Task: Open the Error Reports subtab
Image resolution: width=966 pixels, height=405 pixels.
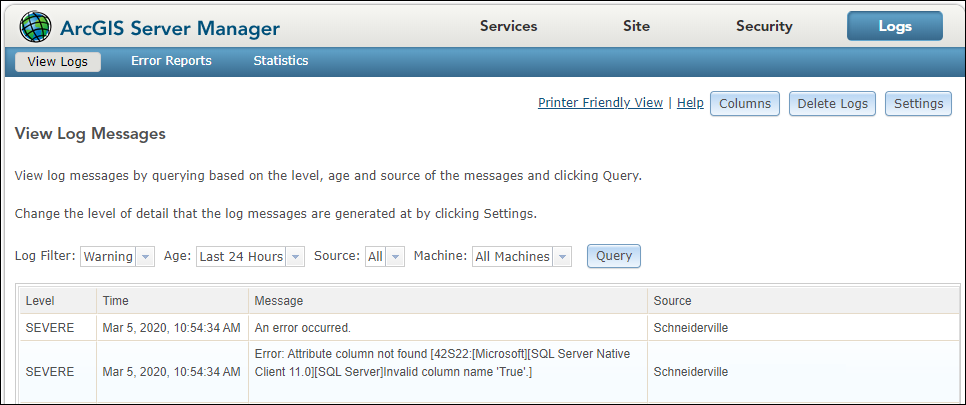Action: click(x=171, y=61)
